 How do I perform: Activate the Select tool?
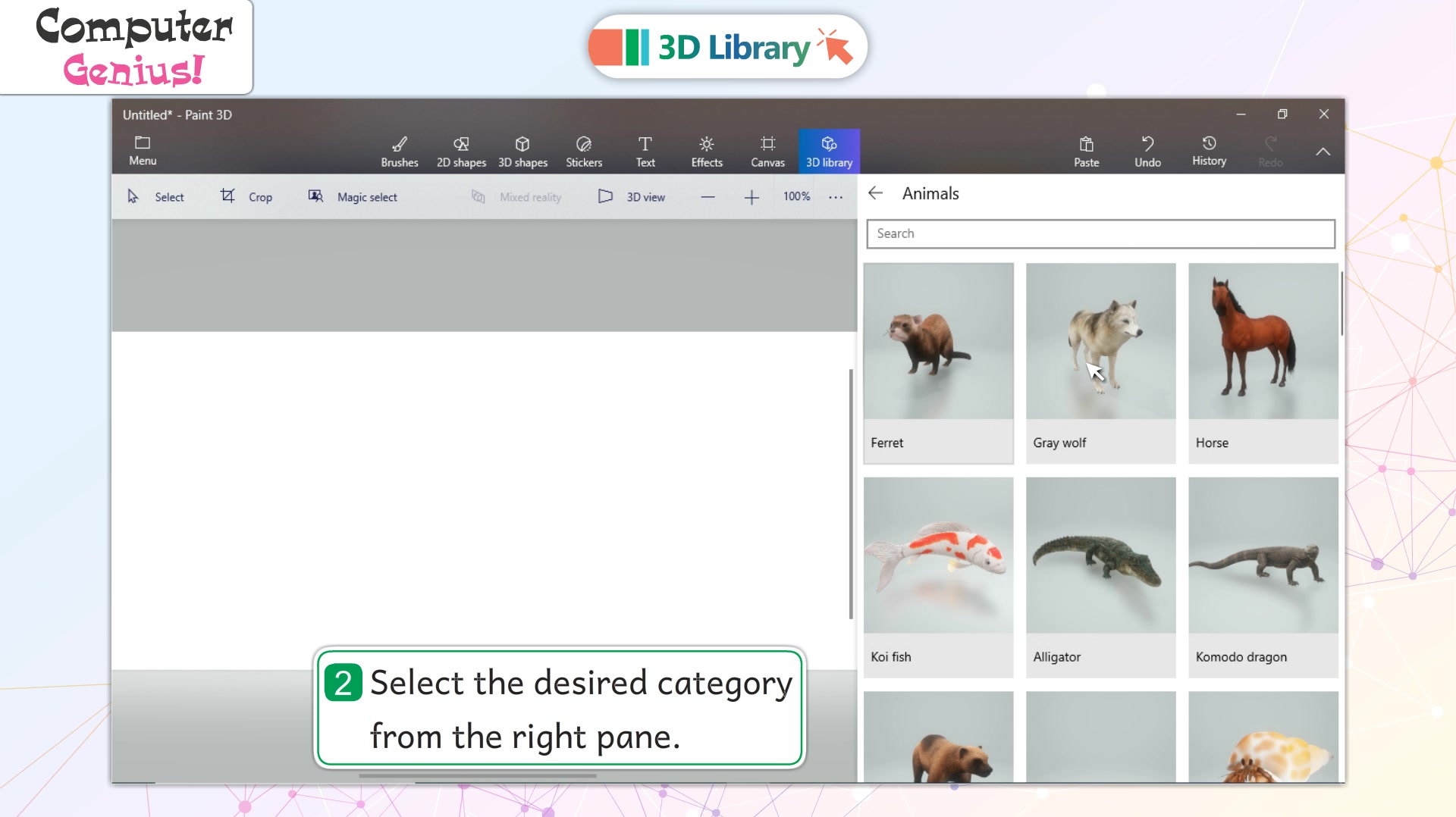[155, 197]
